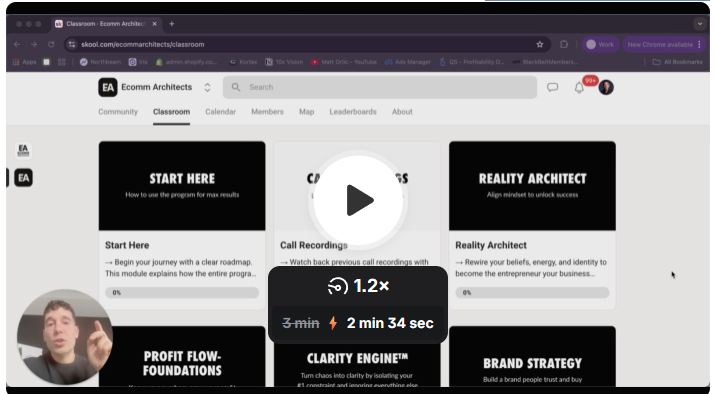Click New Chrome available update button
718x394 pixels.
pyautogui.click(x=660, y=44)
